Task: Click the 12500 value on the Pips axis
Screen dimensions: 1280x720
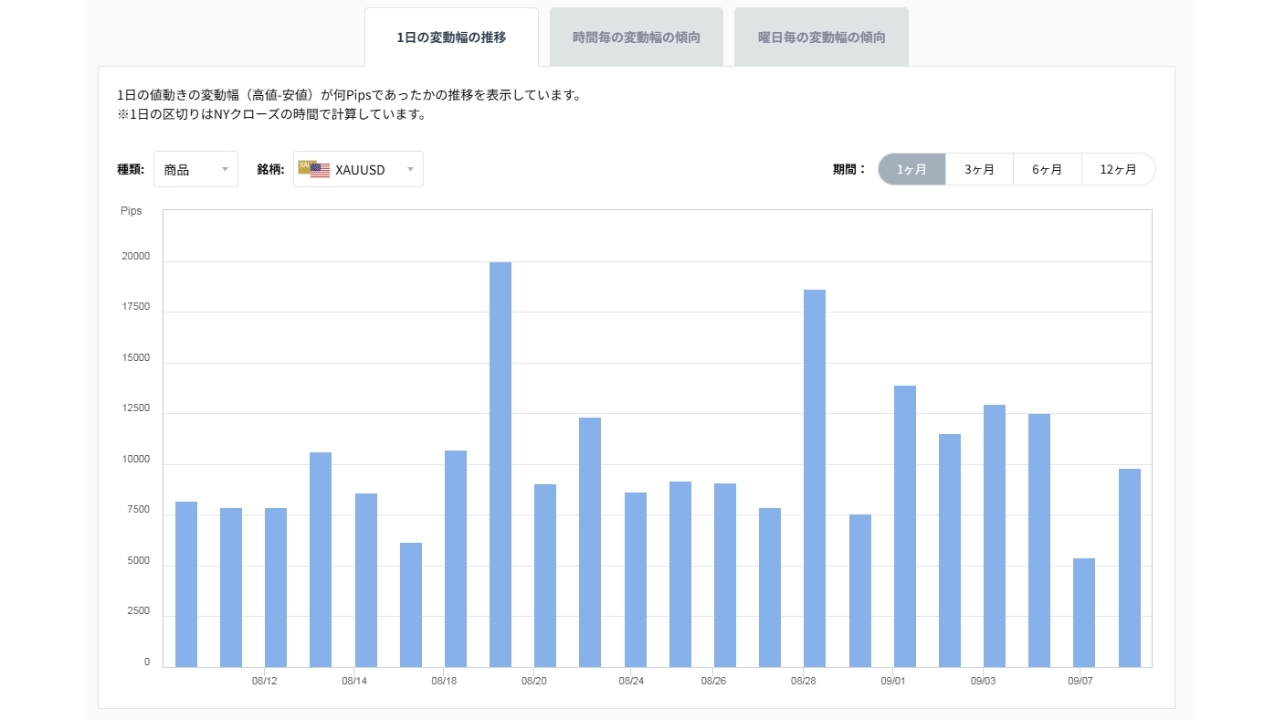Action: (x=135, y=409)
